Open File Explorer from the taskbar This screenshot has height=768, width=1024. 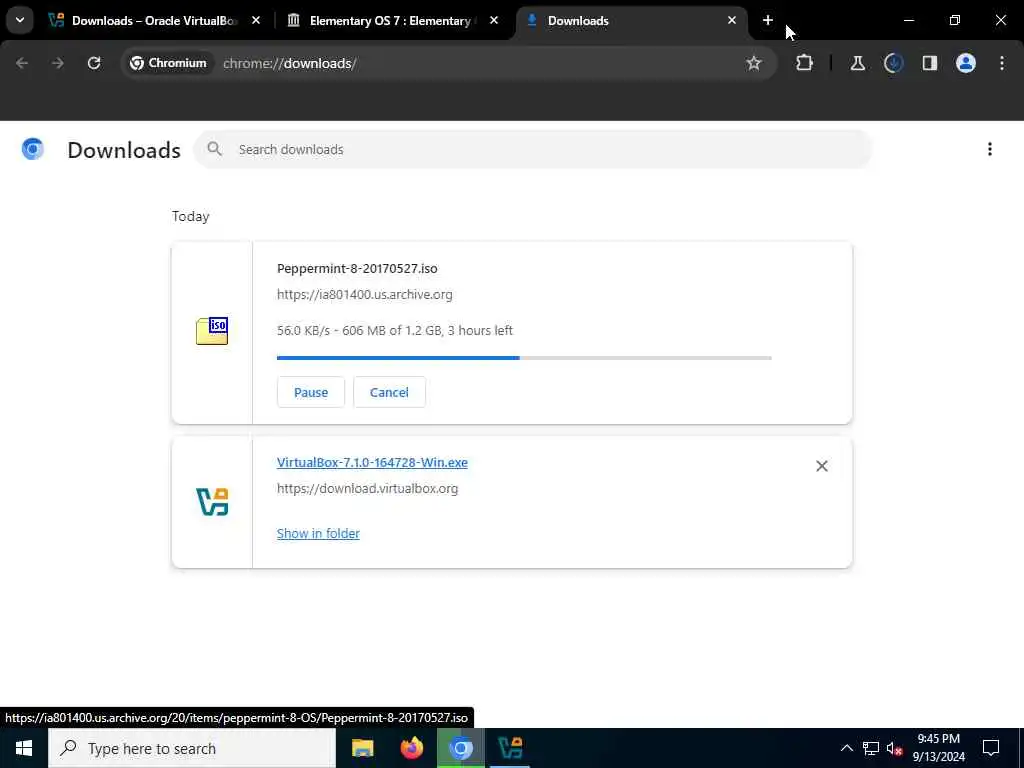(x=362, y=748)
